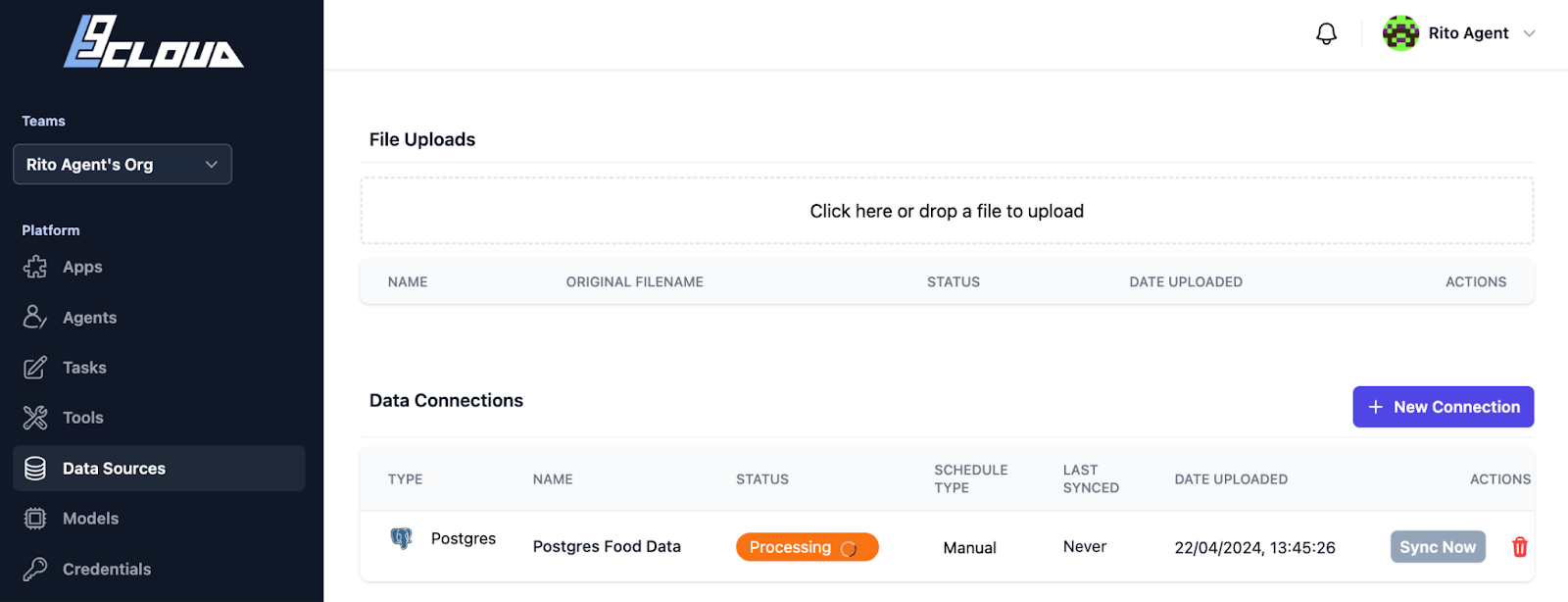The height and width of the screenshot is (602, 1568).
Task: Click the L9 Cloud logo
Action: 154,42
